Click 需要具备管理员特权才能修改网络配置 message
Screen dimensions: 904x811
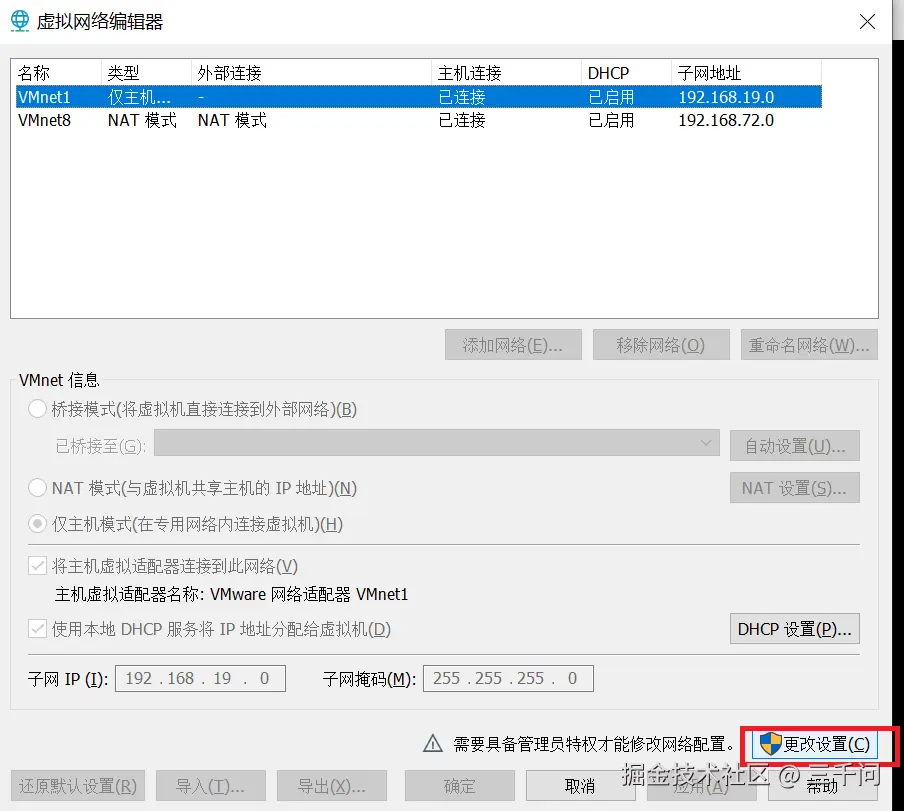click(x=593, y=744)
